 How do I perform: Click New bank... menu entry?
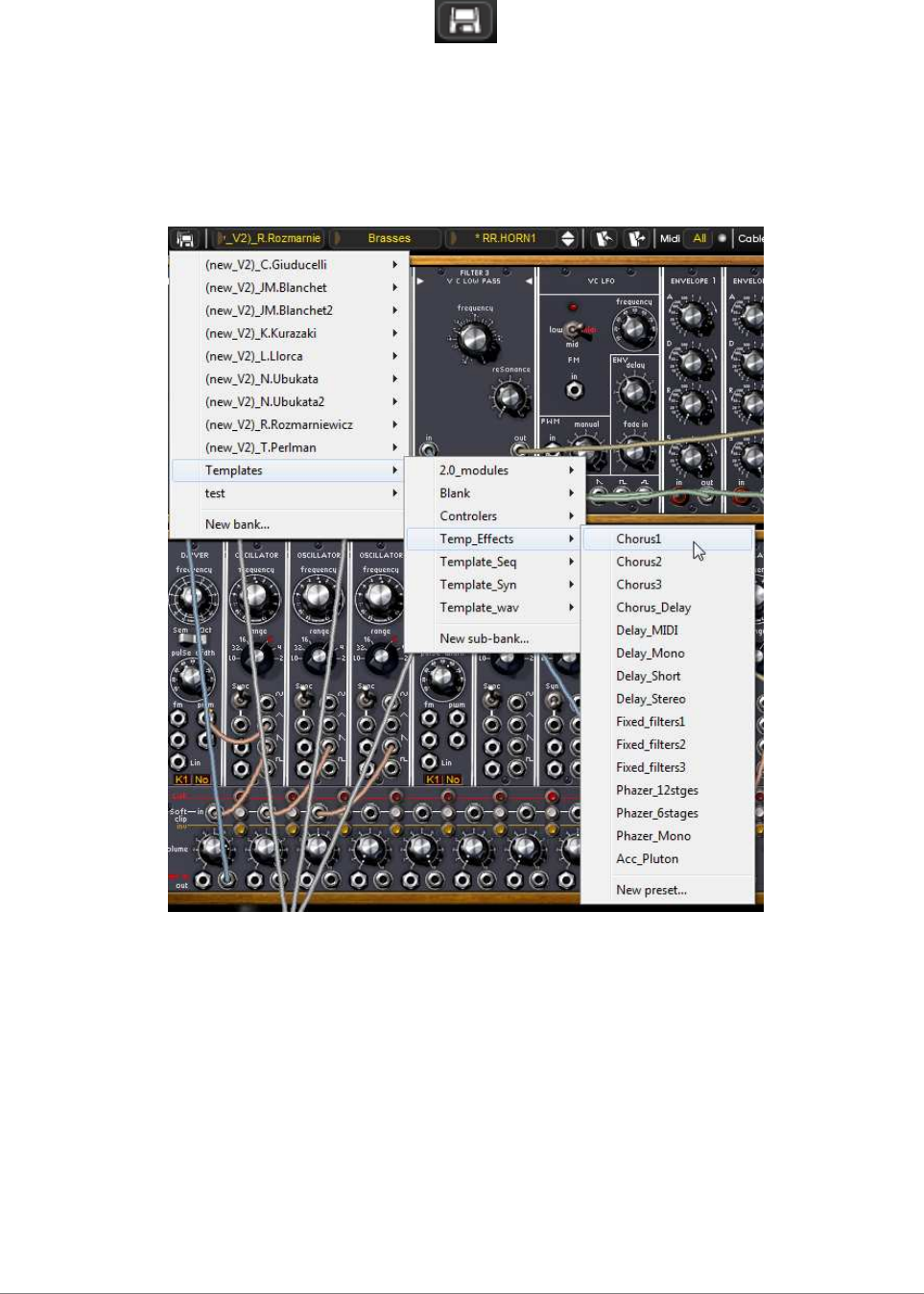click(x=288, y=524)
